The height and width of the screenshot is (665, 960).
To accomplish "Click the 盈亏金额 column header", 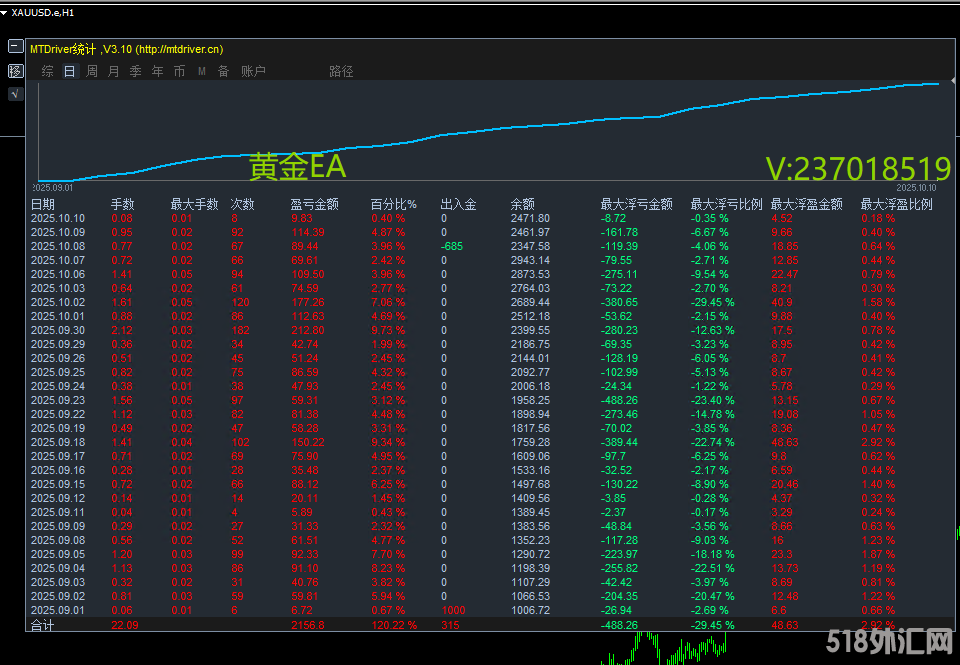I will tap(314, 204).
